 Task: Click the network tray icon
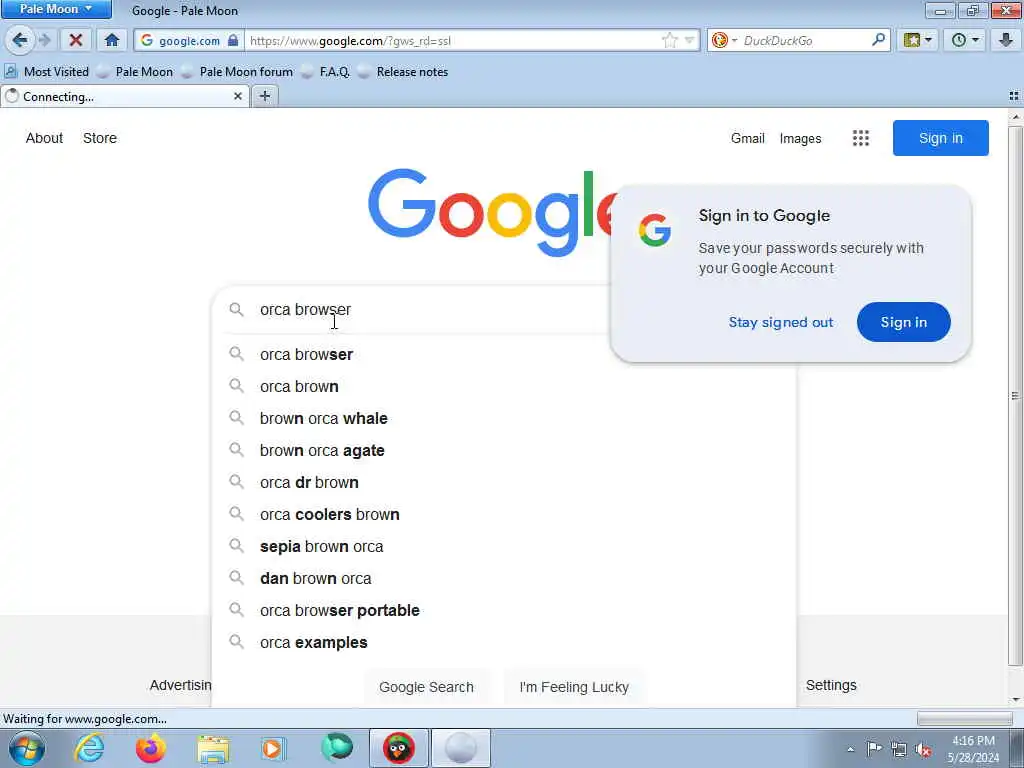coord(899,749)
